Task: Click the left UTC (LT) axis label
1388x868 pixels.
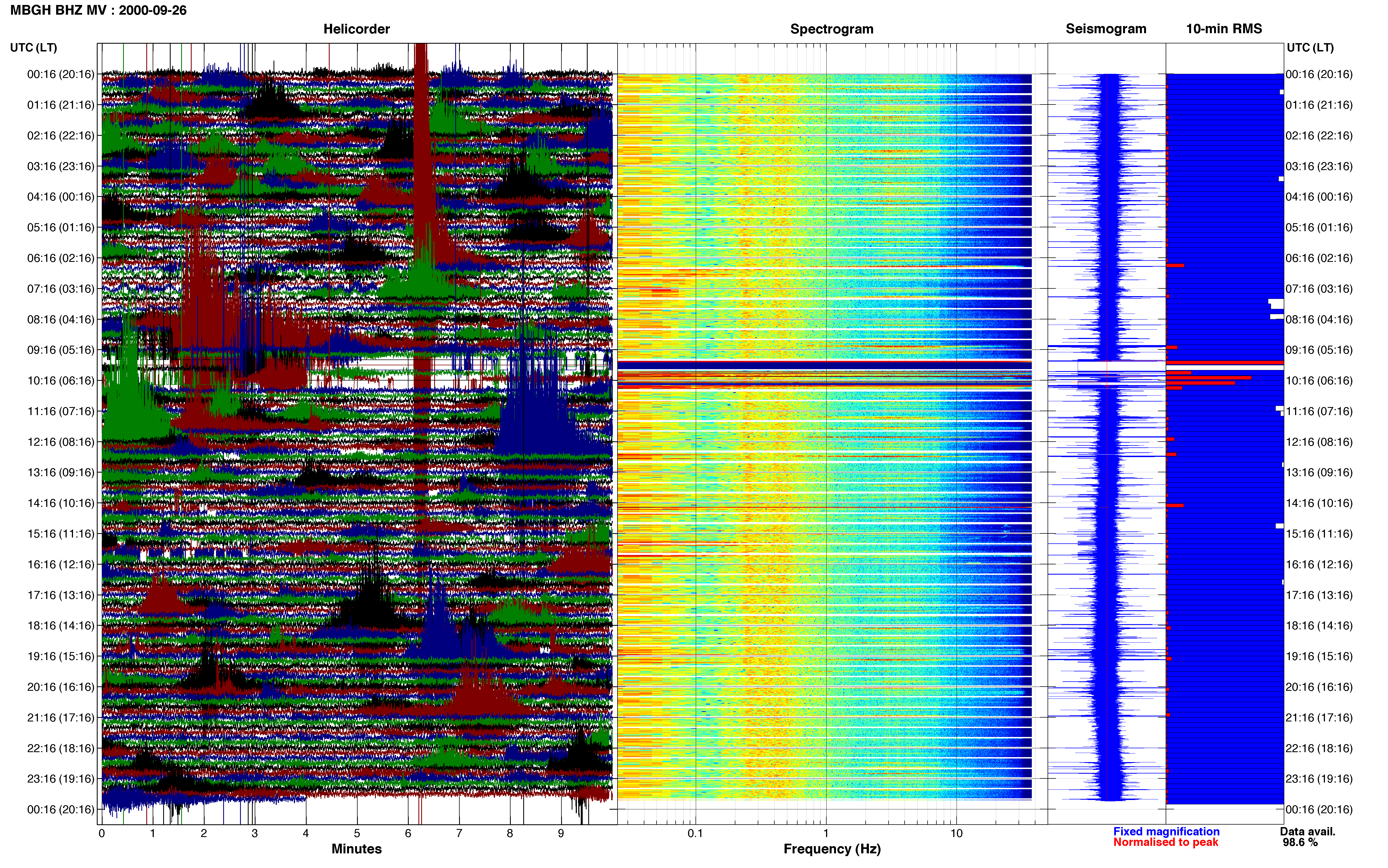Action: coord(33,48)
